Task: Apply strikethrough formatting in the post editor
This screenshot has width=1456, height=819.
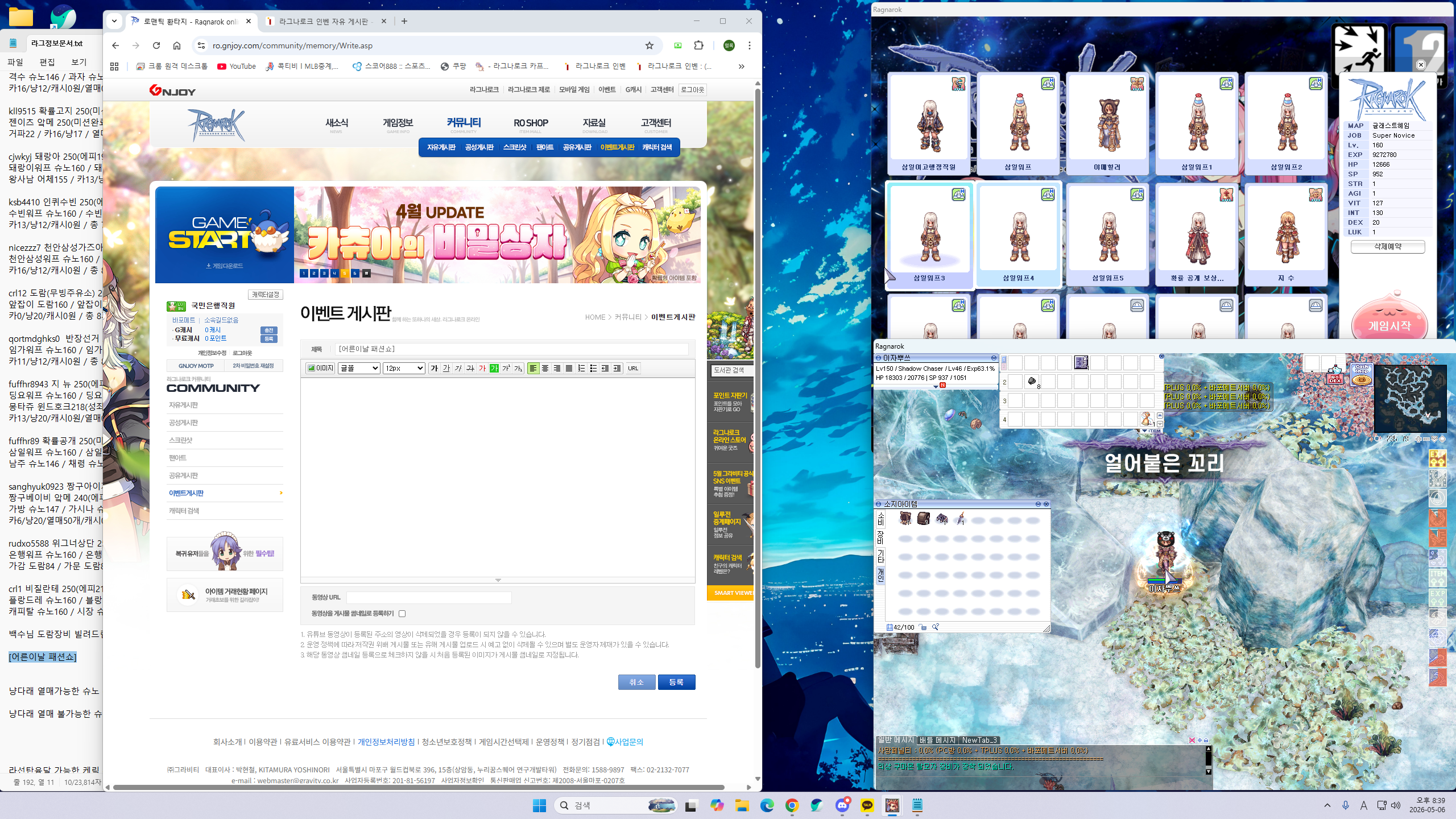Action: (470, 368)
